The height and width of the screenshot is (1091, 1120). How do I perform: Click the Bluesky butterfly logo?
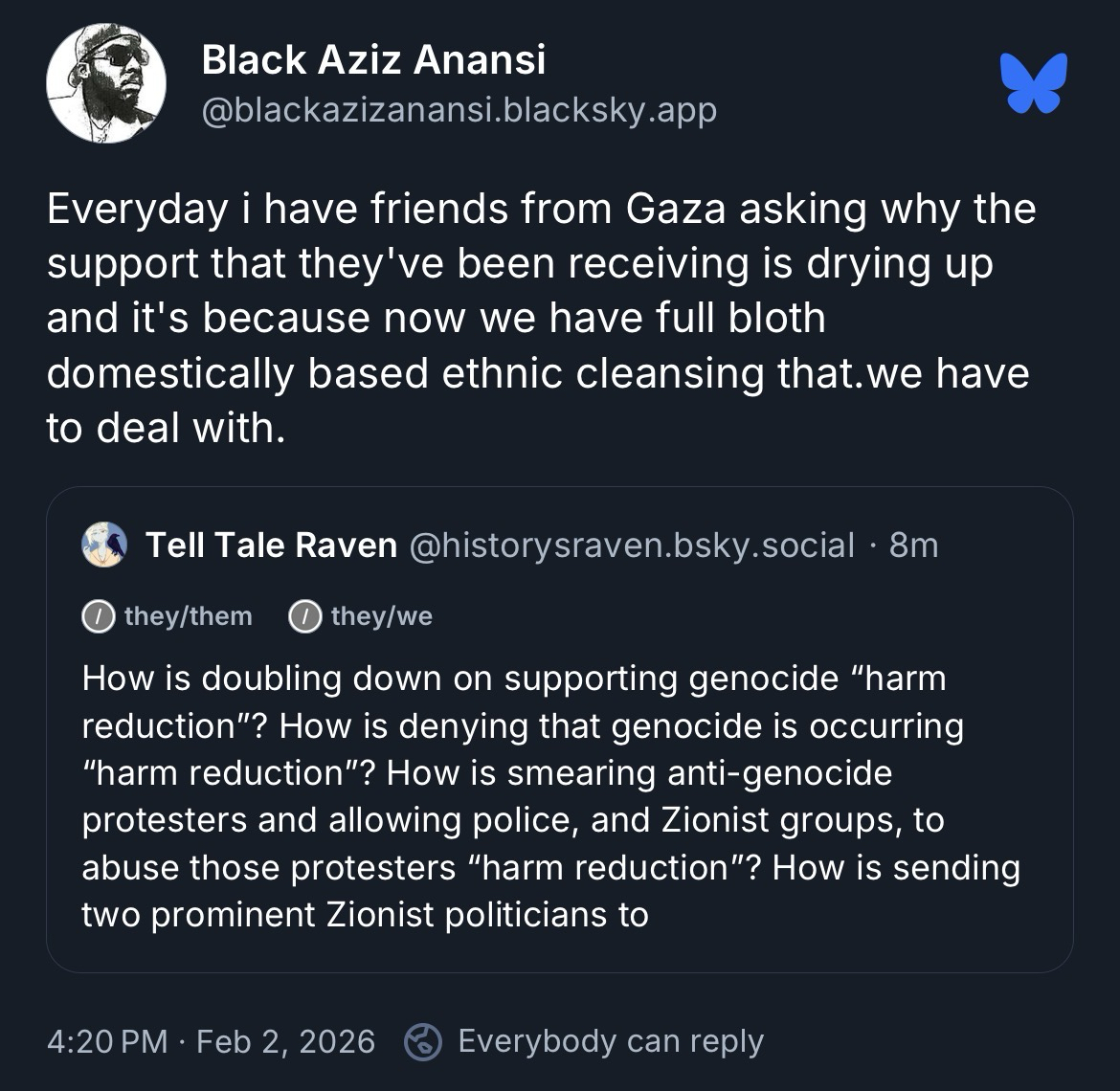[1033, 83]
